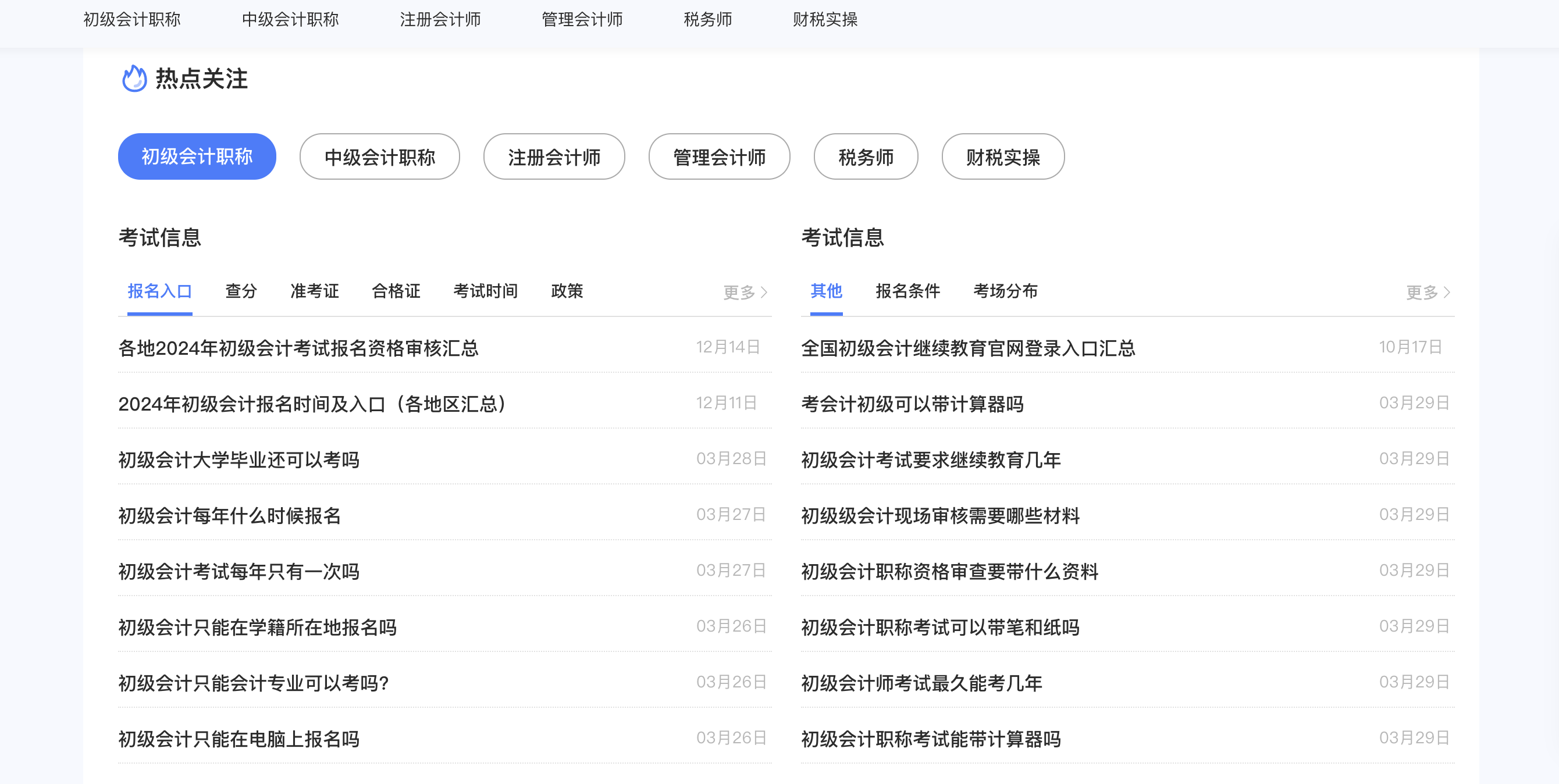
Task: Click the 12月11日 date text
Action: tap(727, 403)
